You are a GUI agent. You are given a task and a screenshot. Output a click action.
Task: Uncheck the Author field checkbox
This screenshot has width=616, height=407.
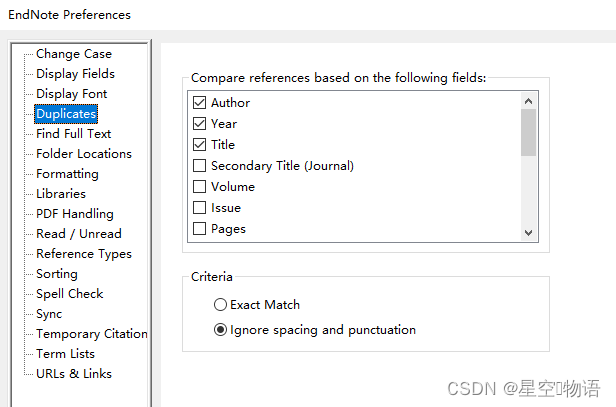[200, 103]
